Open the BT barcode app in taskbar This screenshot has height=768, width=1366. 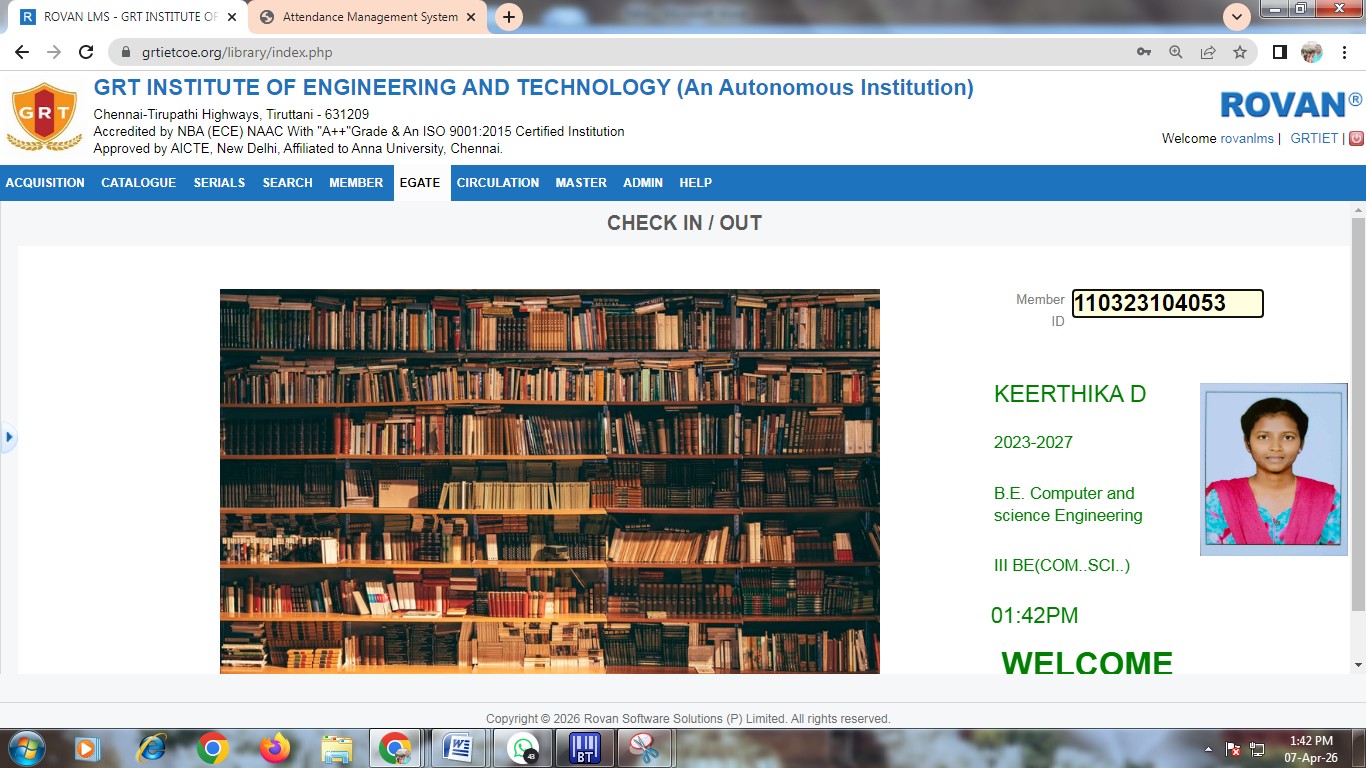(x=584, y=748)
